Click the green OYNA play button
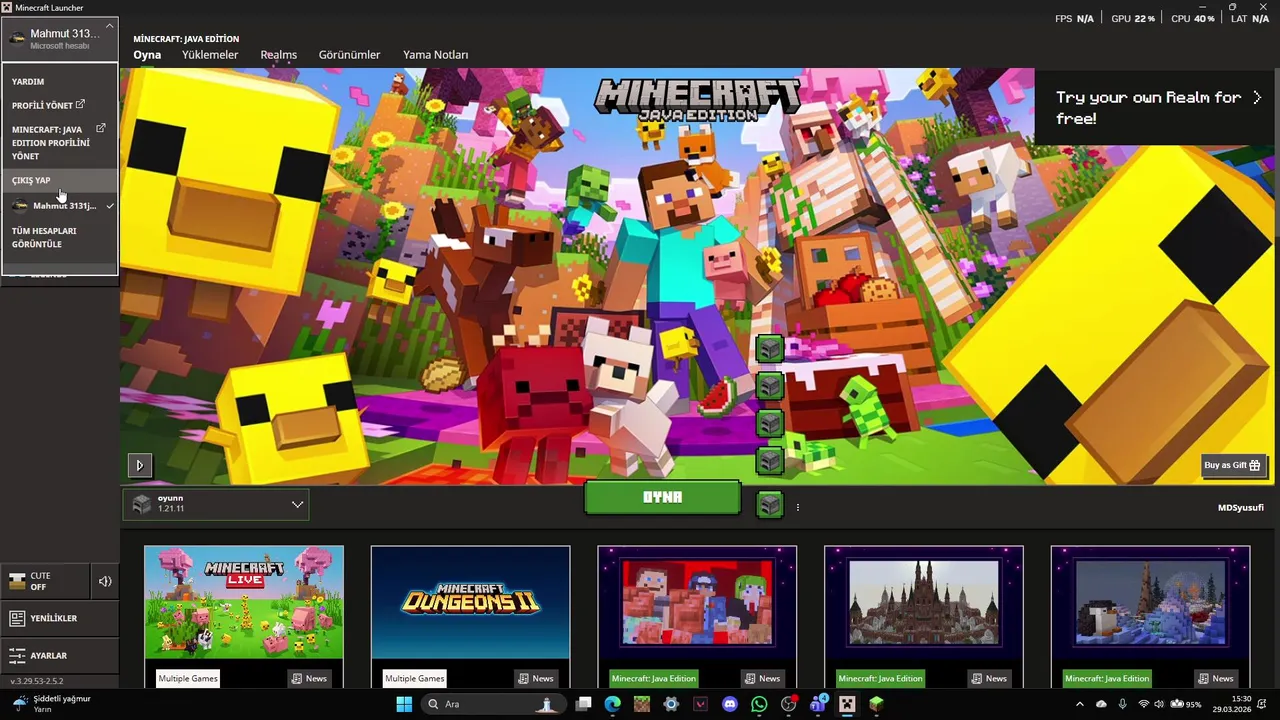The image size is (1280, 720). pyautogui.click(x=662, y=497)
